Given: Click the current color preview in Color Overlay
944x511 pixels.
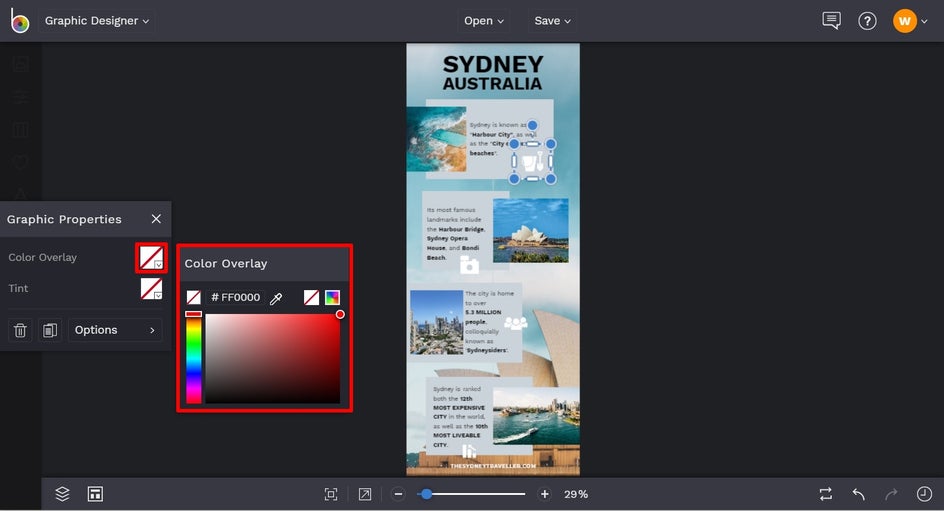Looking at the screenshot, I should (193, 297).
